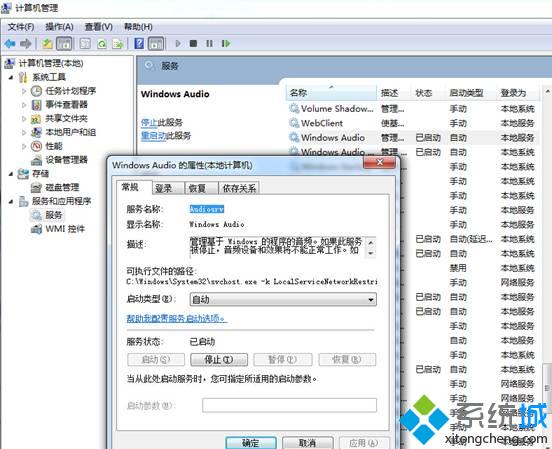Screen dimensions: 552x449
Task: Sort by the 状态 column header
Action: 428,93
